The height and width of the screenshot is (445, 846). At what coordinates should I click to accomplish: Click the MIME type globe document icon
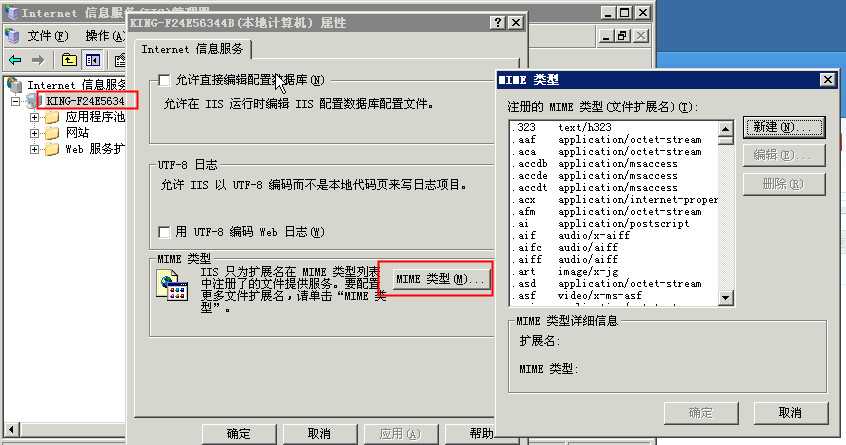tap(172, 285)
